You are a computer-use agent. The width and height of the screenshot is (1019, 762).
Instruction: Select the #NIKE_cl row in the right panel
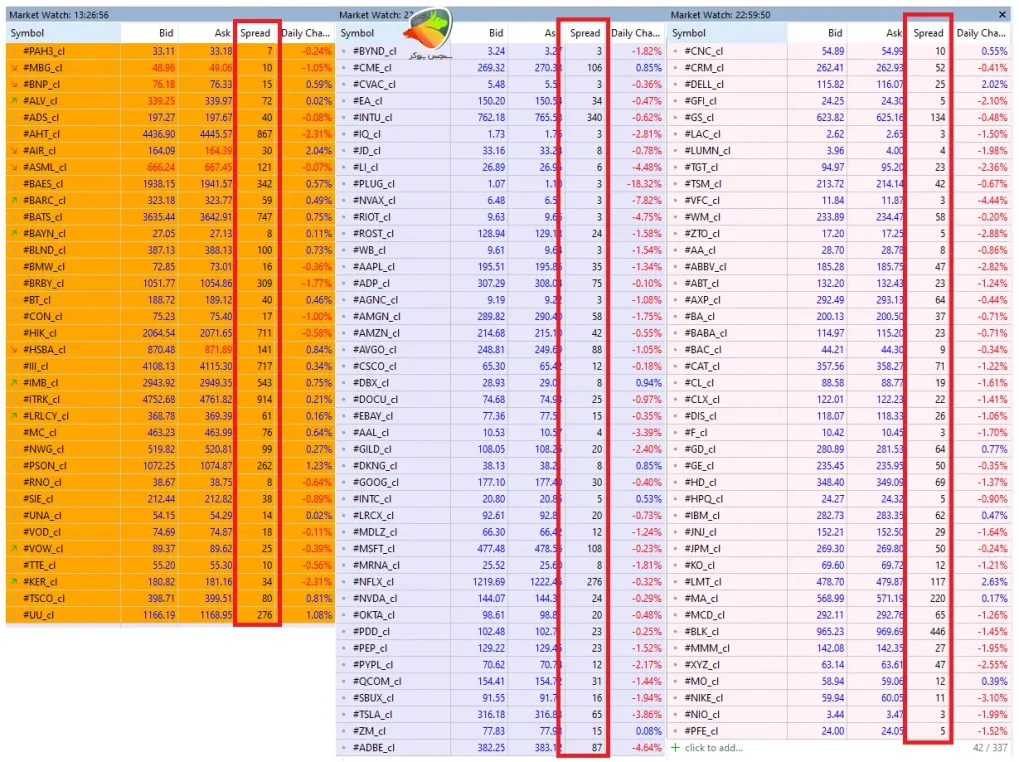[839, 698]
